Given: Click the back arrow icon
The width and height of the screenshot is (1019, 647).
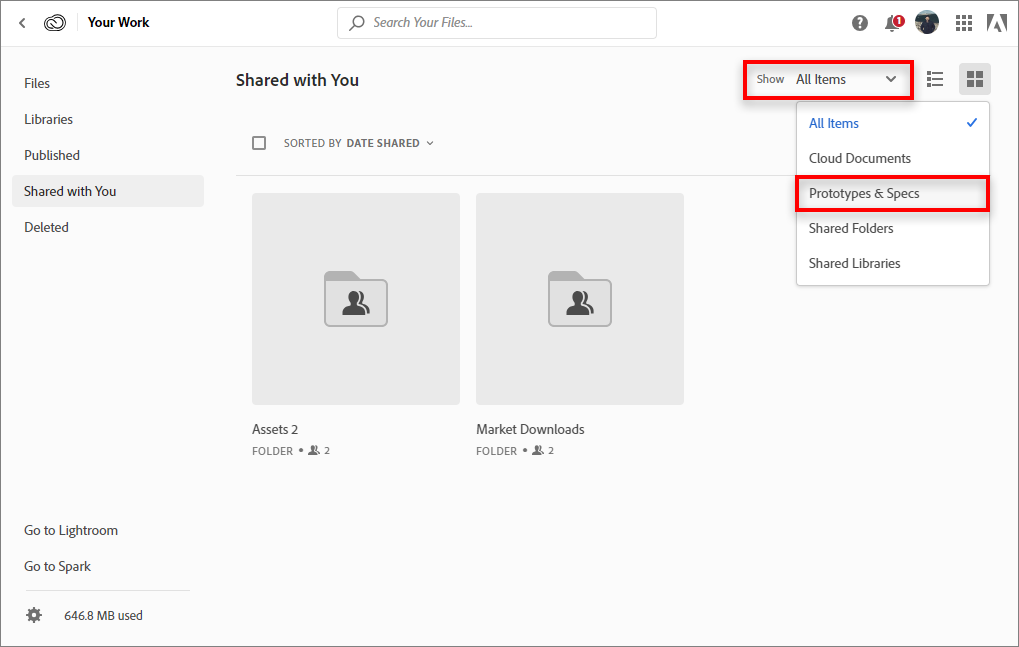Looking at the screenshot, I should (x=22, y=22).
